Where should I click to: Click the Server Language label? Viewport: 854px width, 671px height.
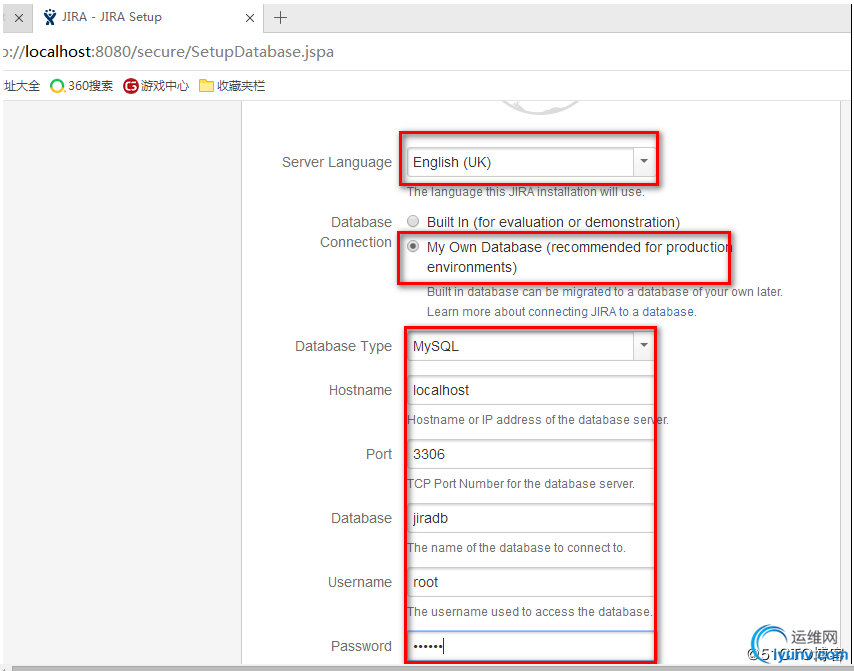coord(337,162)
